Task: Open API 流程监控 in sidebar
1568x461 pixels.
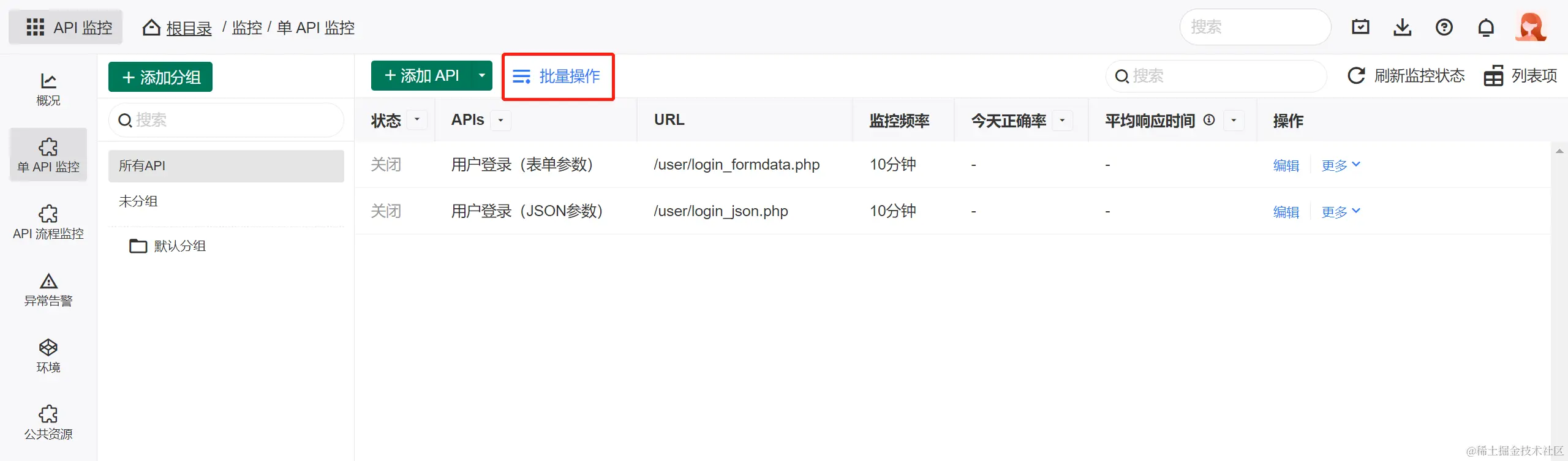Action: pos(48,222)
